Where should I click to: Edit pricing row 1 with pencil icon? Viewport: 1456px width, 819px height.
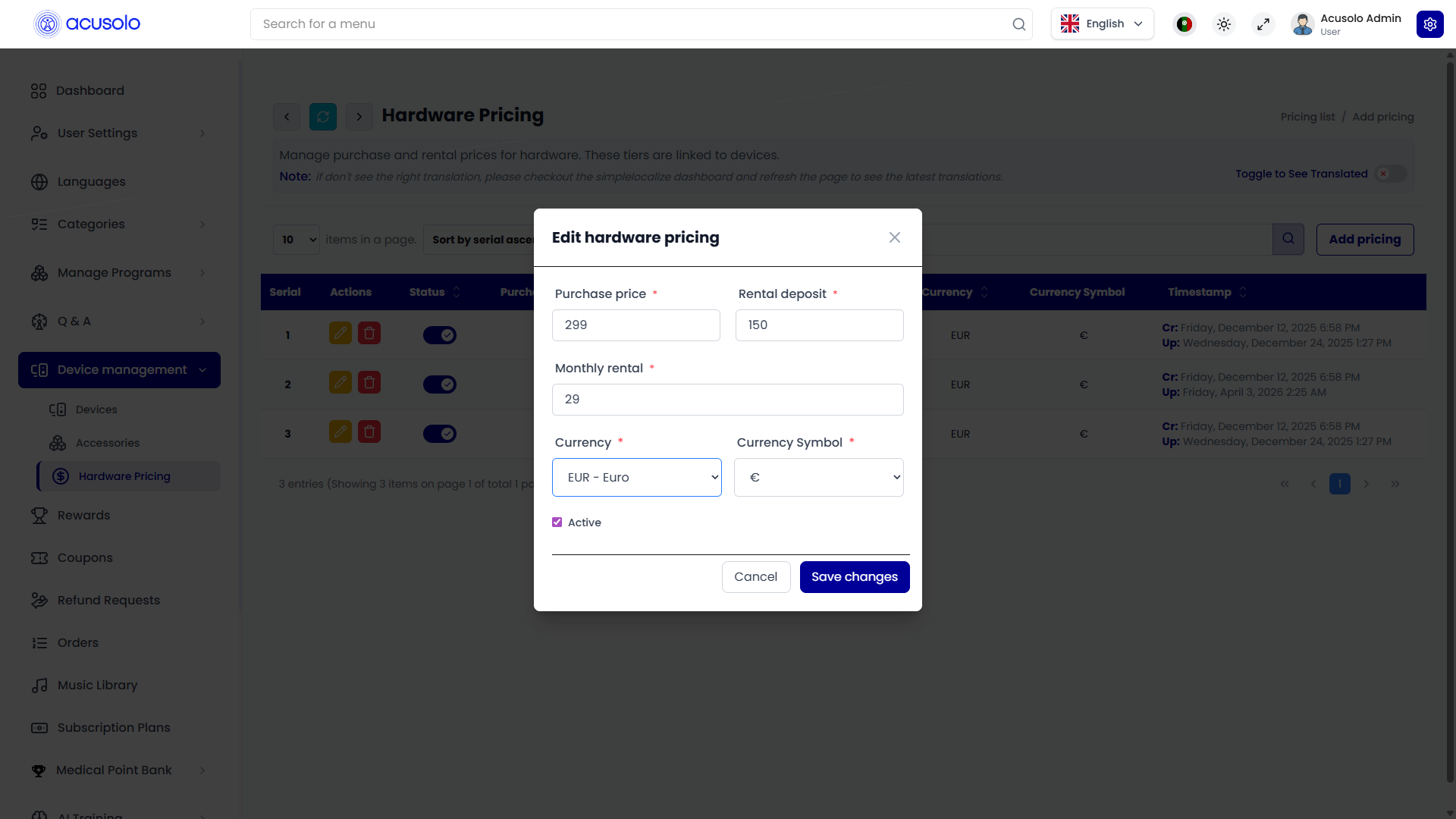(x=340, y=333)
